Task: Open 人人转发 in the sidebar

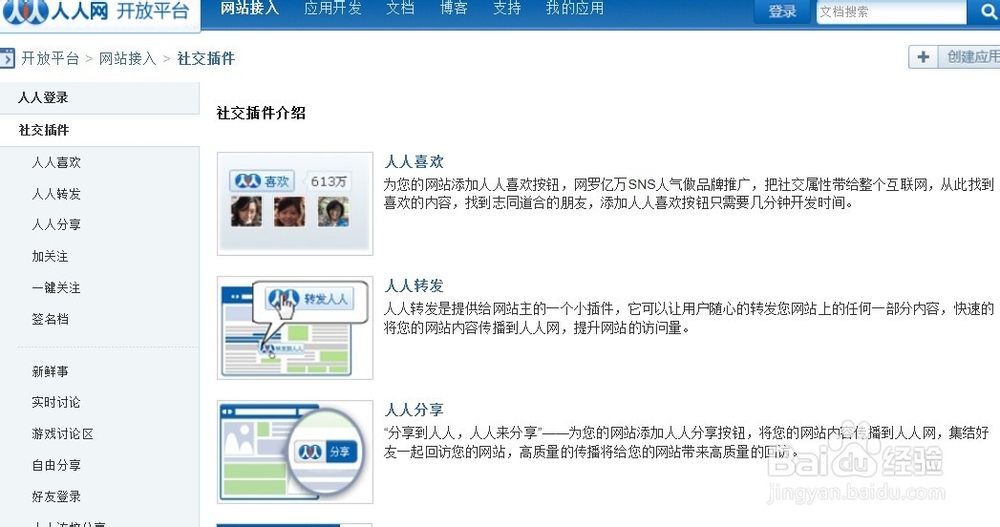Action: [57, 194]
